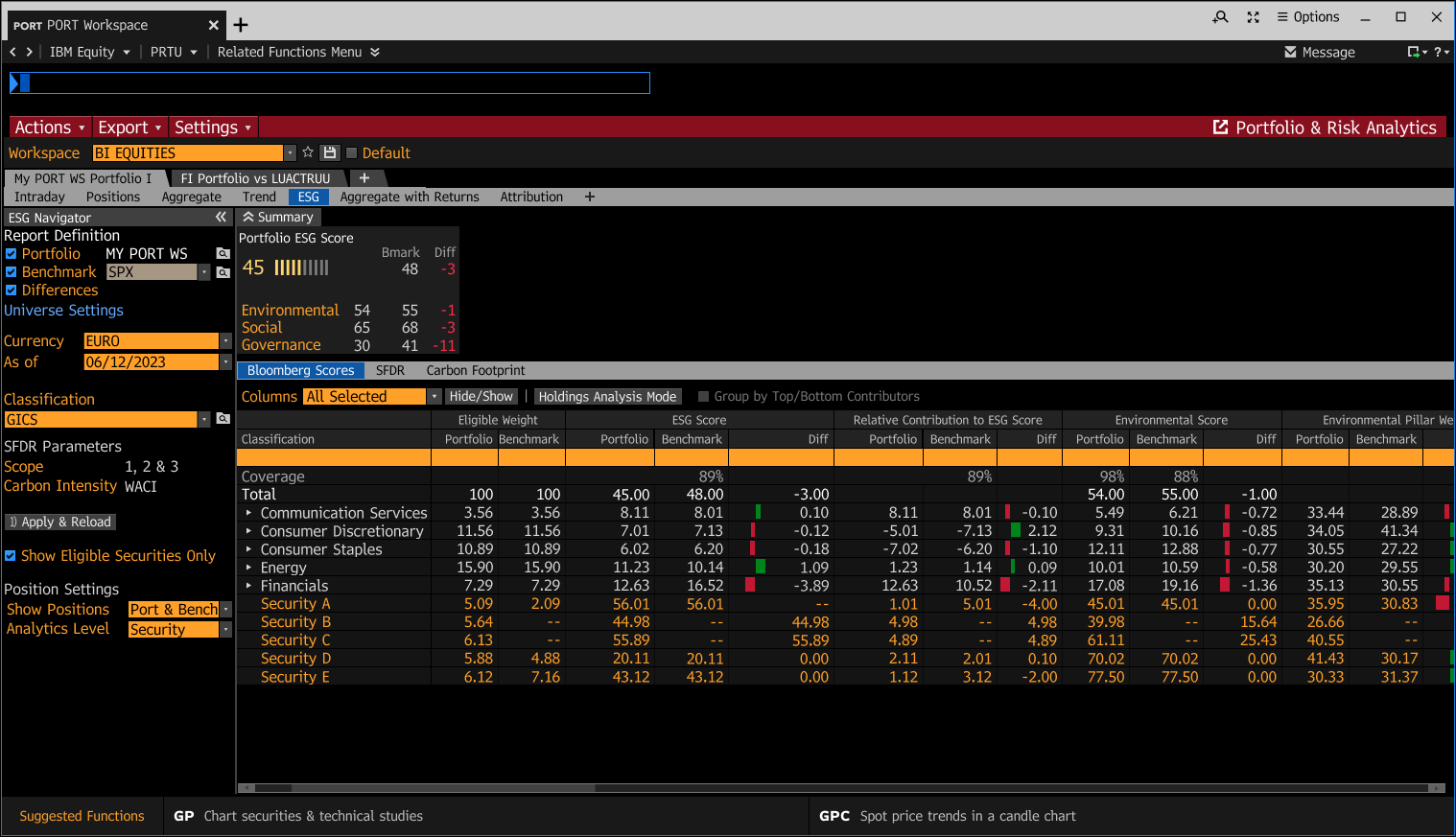Switch to the Trend tab
This screenshot has width=1456, height=837.
(259, 197)
